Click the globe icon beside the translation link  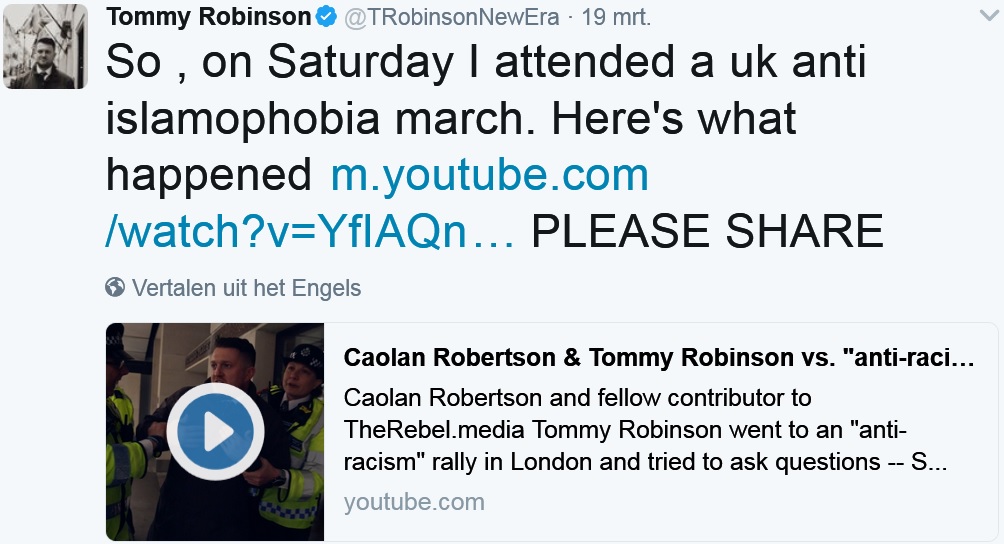115,288
